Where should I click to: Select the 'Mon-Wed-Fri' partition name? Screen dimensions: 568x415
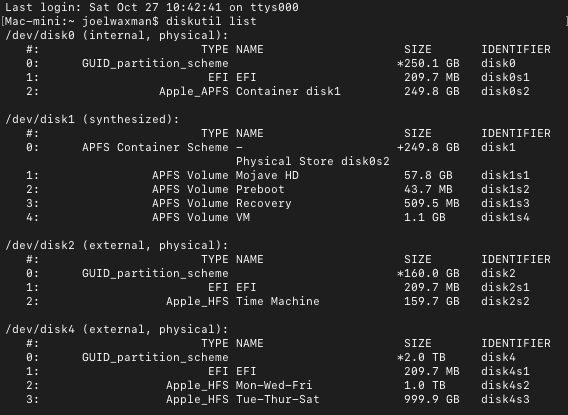pyautogui.click(x=274, y=385)
